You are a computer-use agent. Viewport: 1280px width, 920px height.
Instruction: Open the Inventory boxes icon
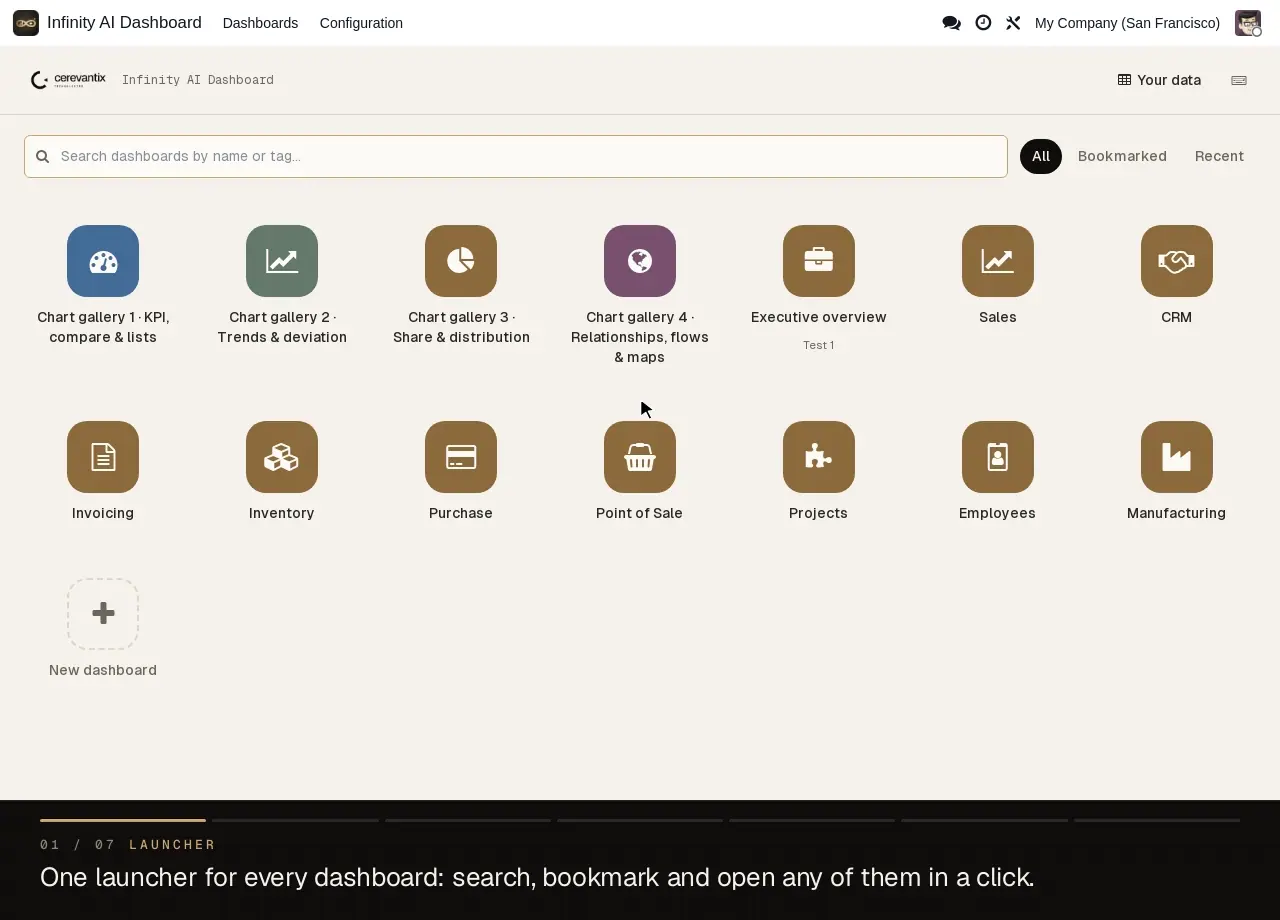point(282,457)
